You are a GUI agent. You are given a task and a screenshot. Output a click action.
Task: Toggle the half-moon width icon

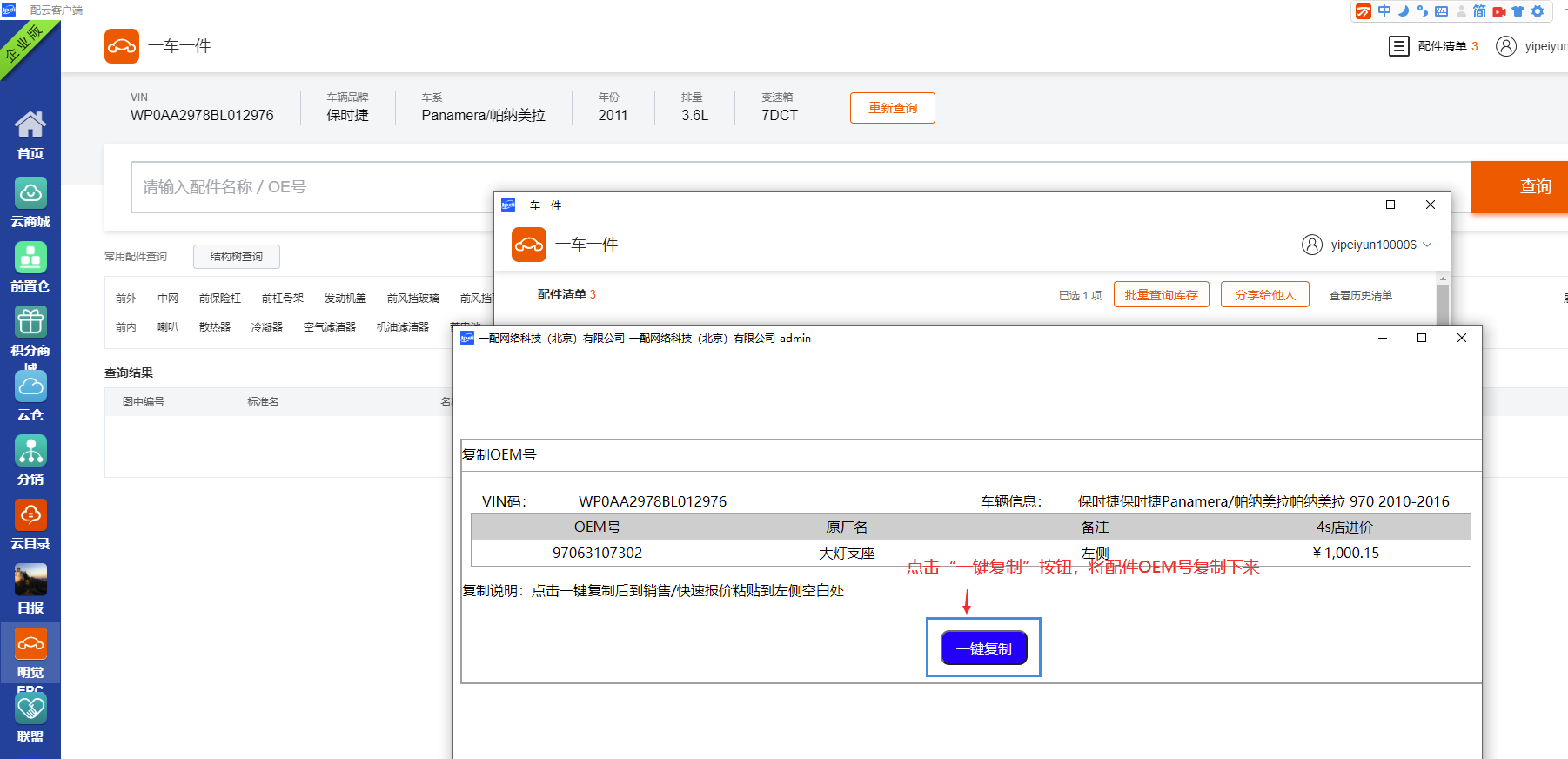[1404, 11]
